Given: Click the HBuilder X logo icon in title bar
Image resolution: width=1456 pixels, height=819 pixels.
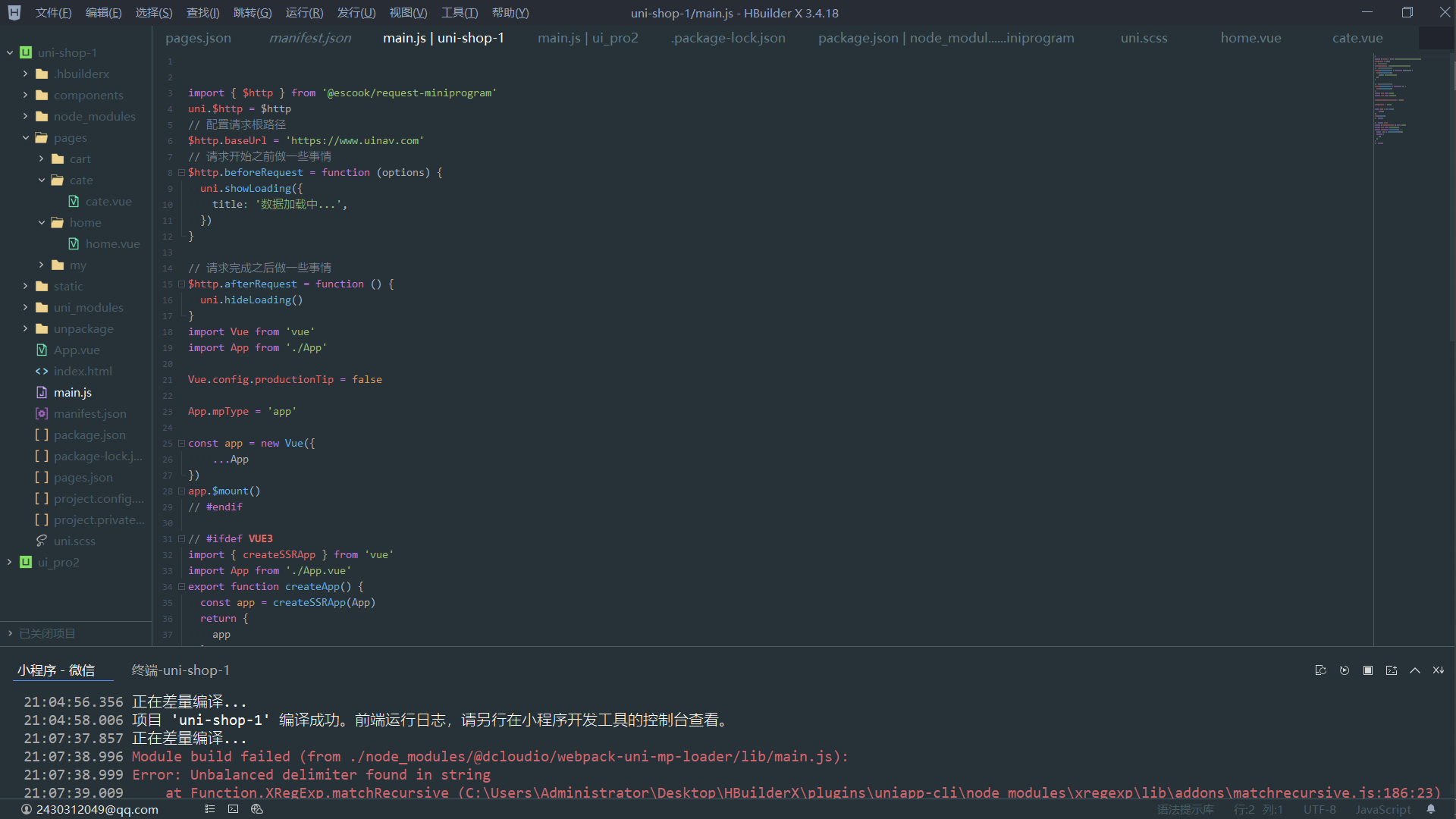Looking at the screenshot, I should [14, 13].
